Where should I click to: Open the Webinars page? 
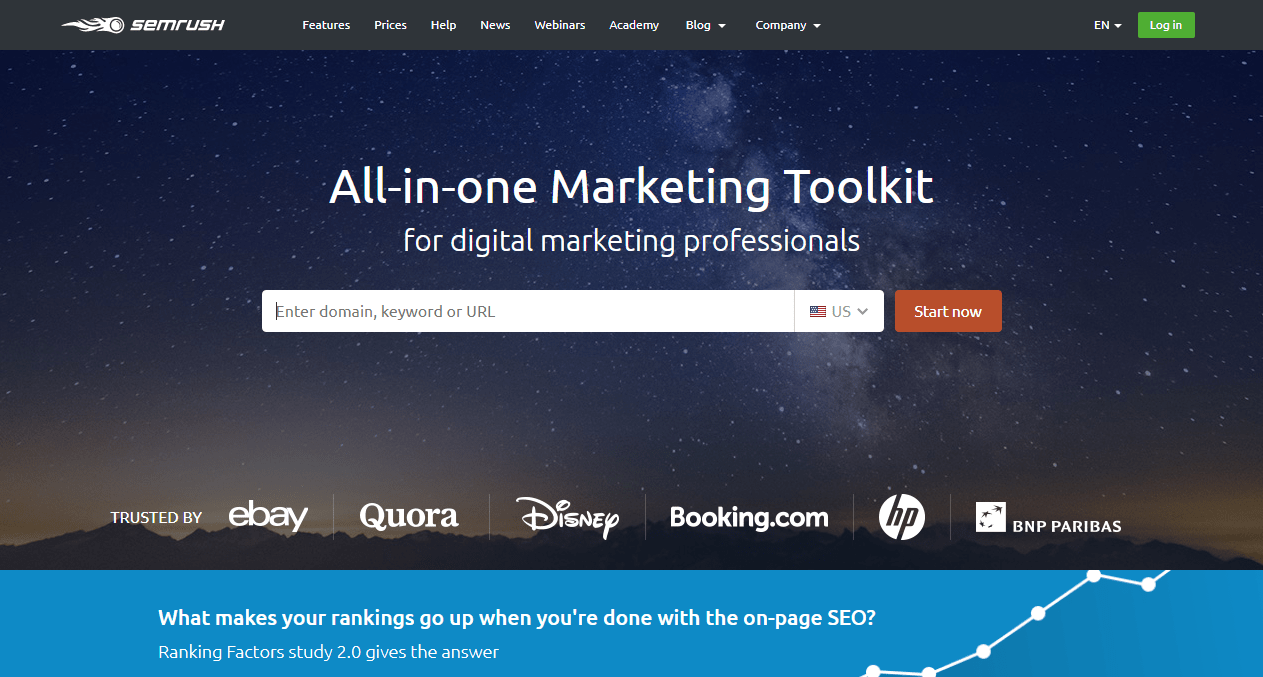pos(560,25)
